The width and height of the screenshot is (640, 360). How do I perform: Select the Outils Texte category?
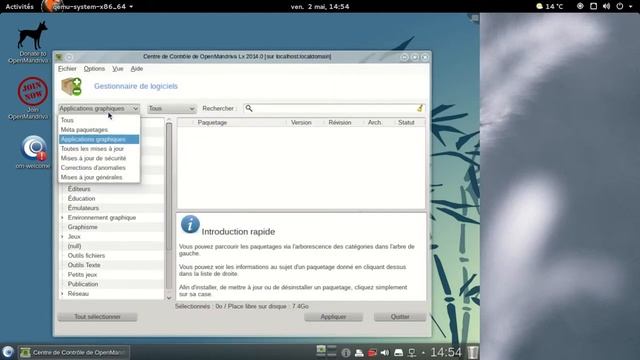(x=84, y=265)
